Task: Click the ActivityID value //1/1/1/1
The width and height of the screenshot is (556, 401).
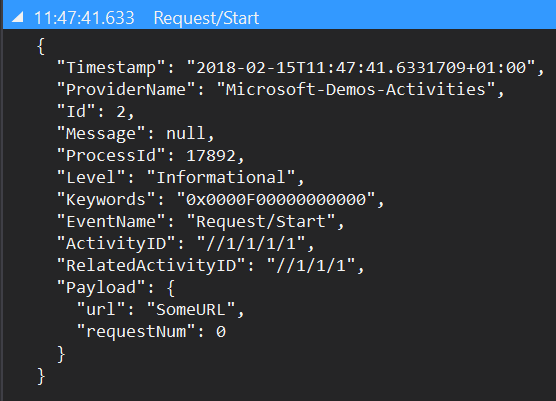Action: (x=251, y=243)
